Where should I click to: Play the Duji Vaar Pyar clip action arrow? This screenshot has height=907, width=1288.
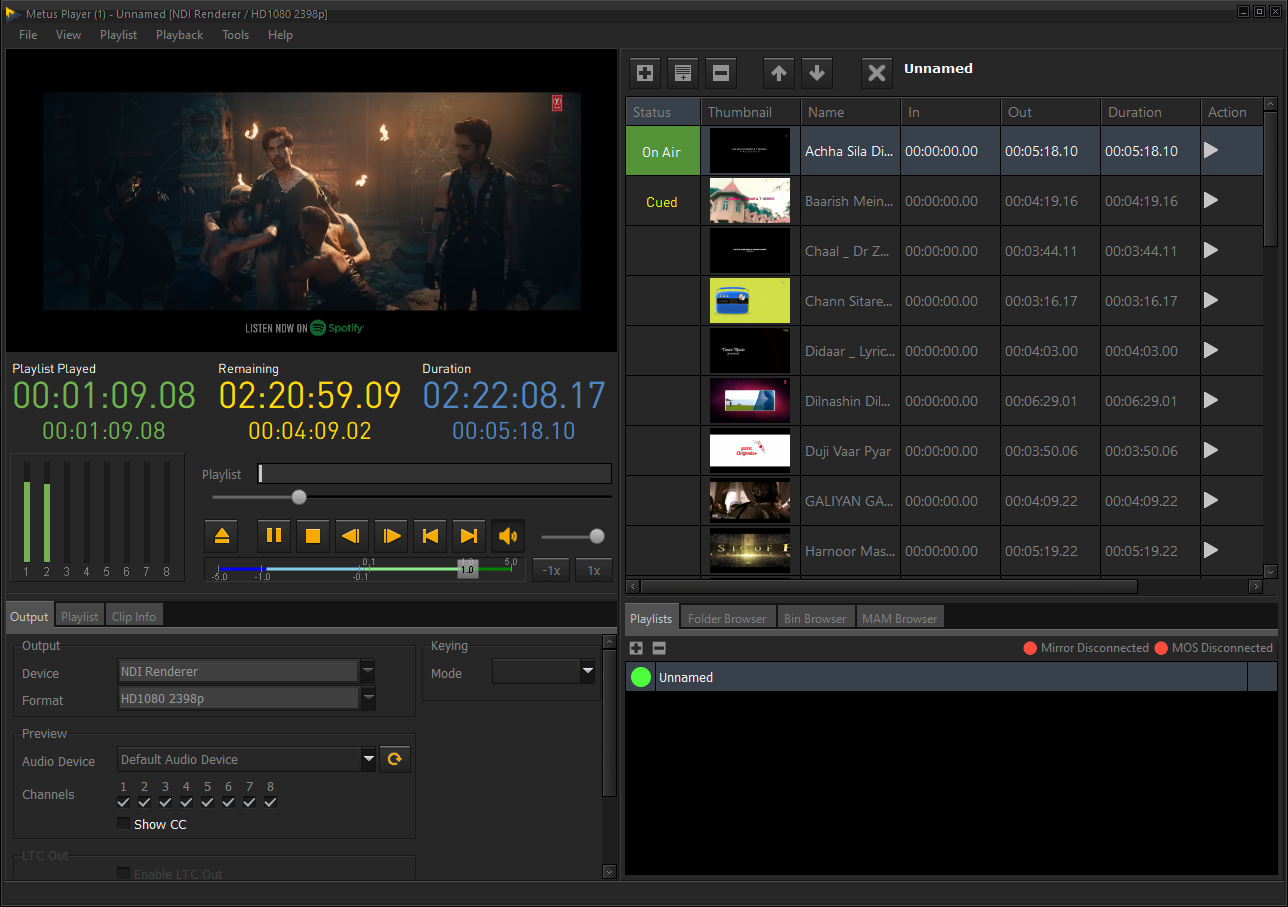(1211, 450)
